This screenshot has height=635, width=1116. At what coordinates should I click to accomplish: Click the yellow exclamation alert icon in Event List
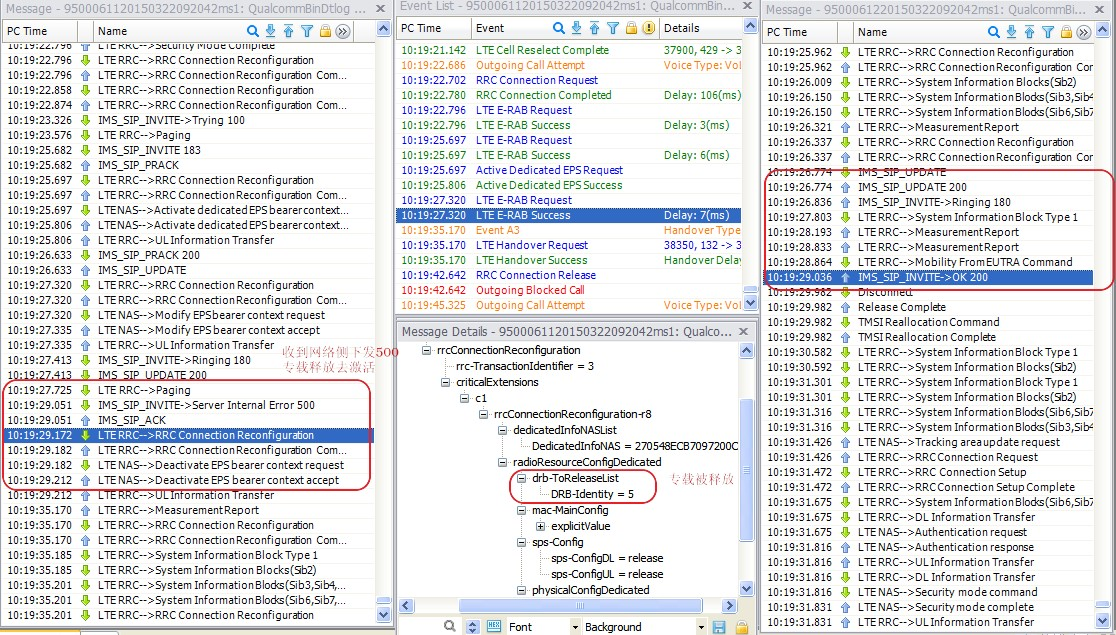[x=648, y=28]
